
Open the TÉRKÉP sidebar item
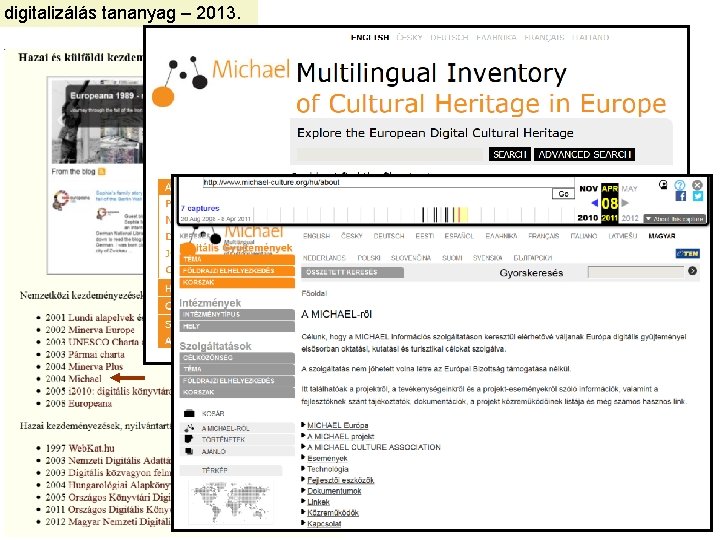231,471
